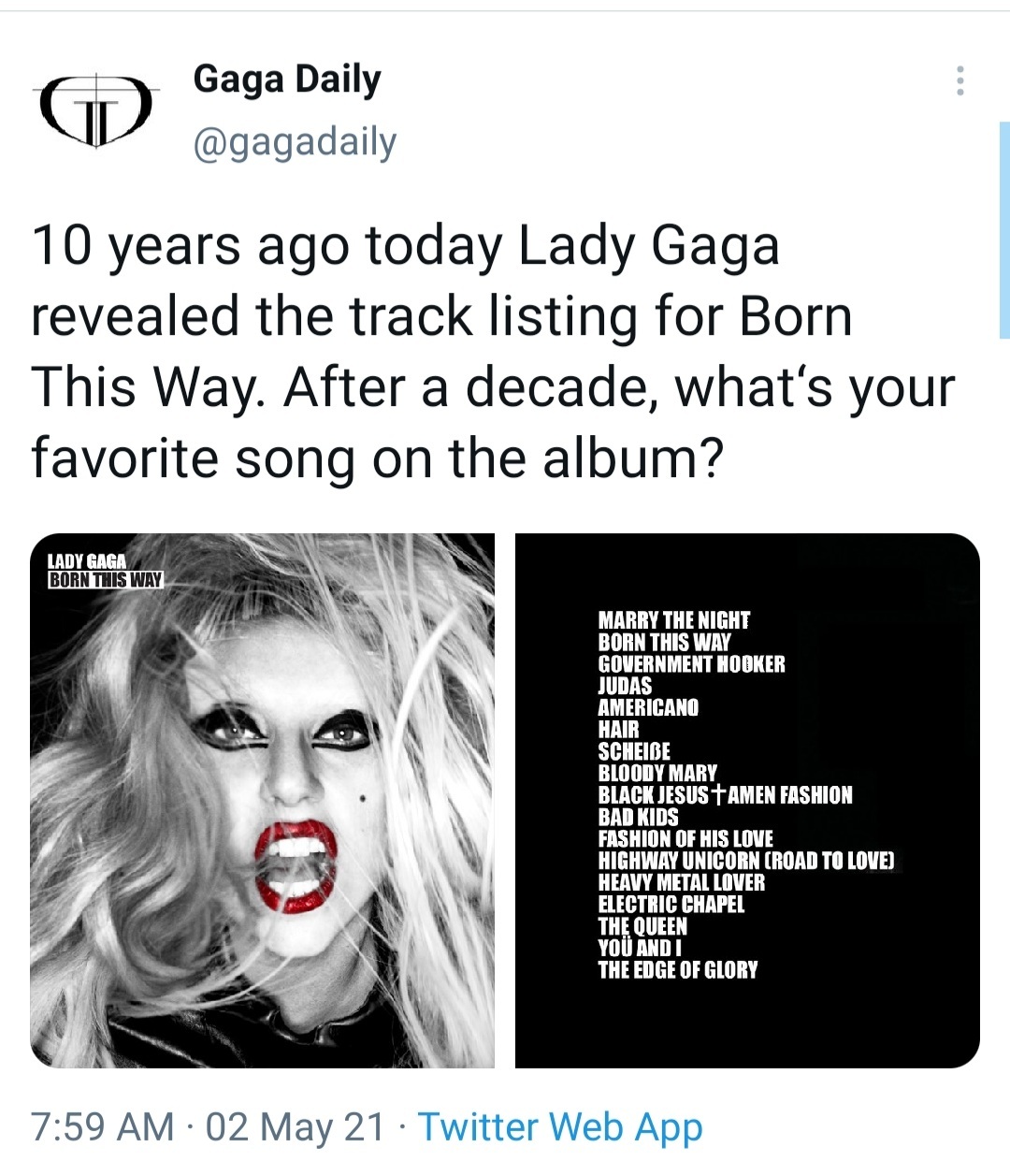Screen dimensions: 1010x1176
Task: Click "Government Hooker" in the track list
Action: tap(691, 664)
